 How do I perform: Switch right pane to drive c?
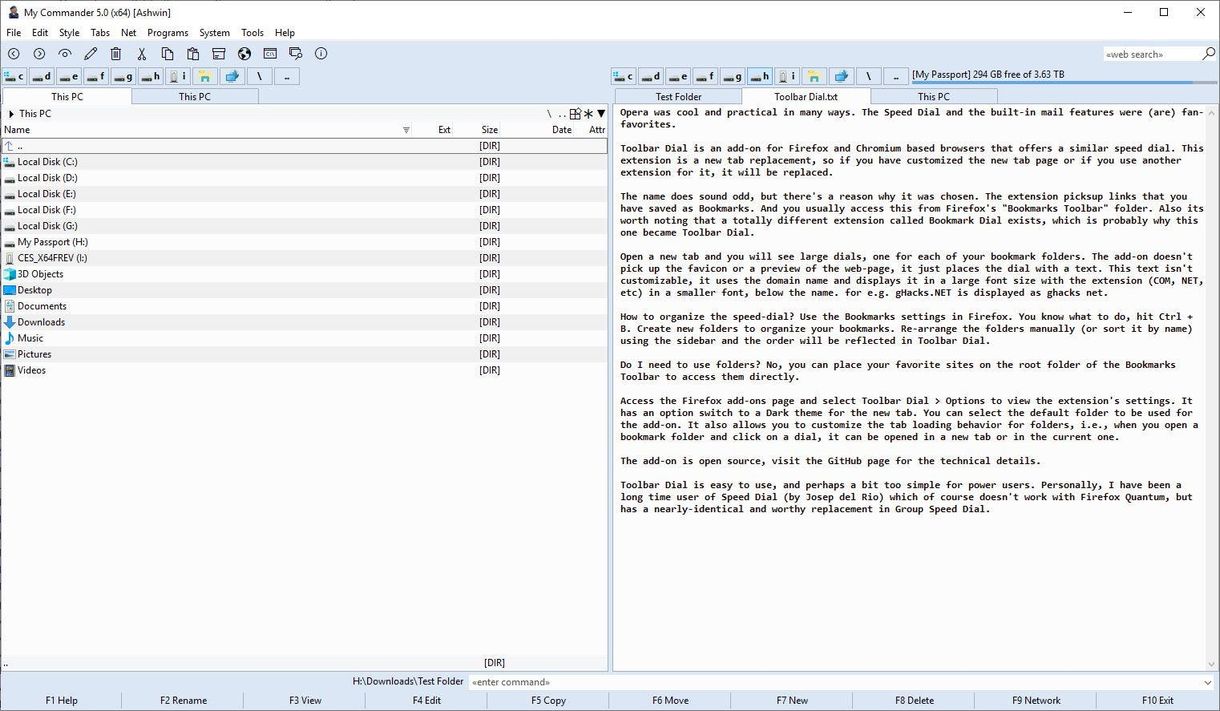click(x=624, y=76)
